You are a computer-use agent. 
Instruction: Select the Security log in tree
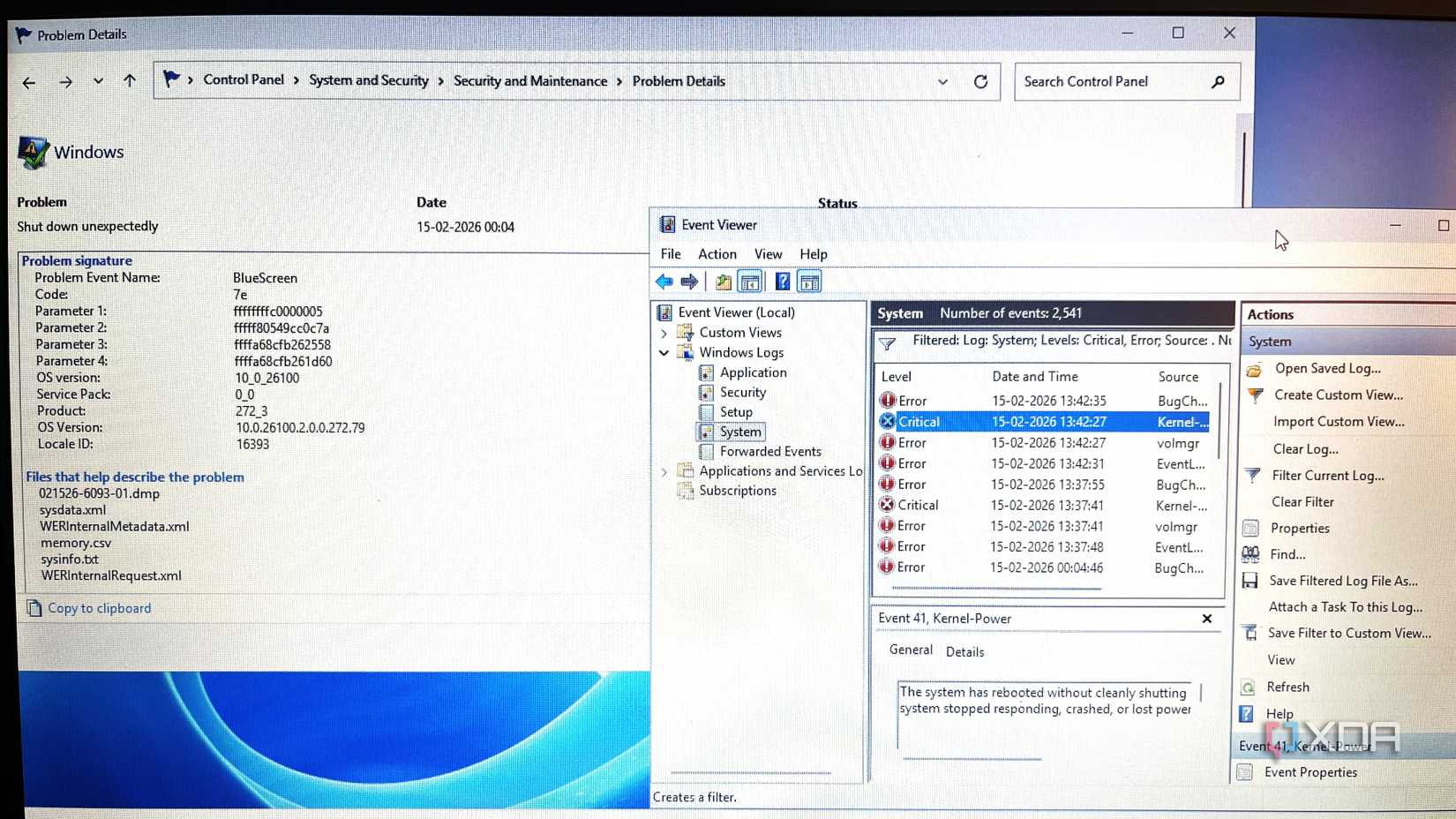[x=742, y=392]
